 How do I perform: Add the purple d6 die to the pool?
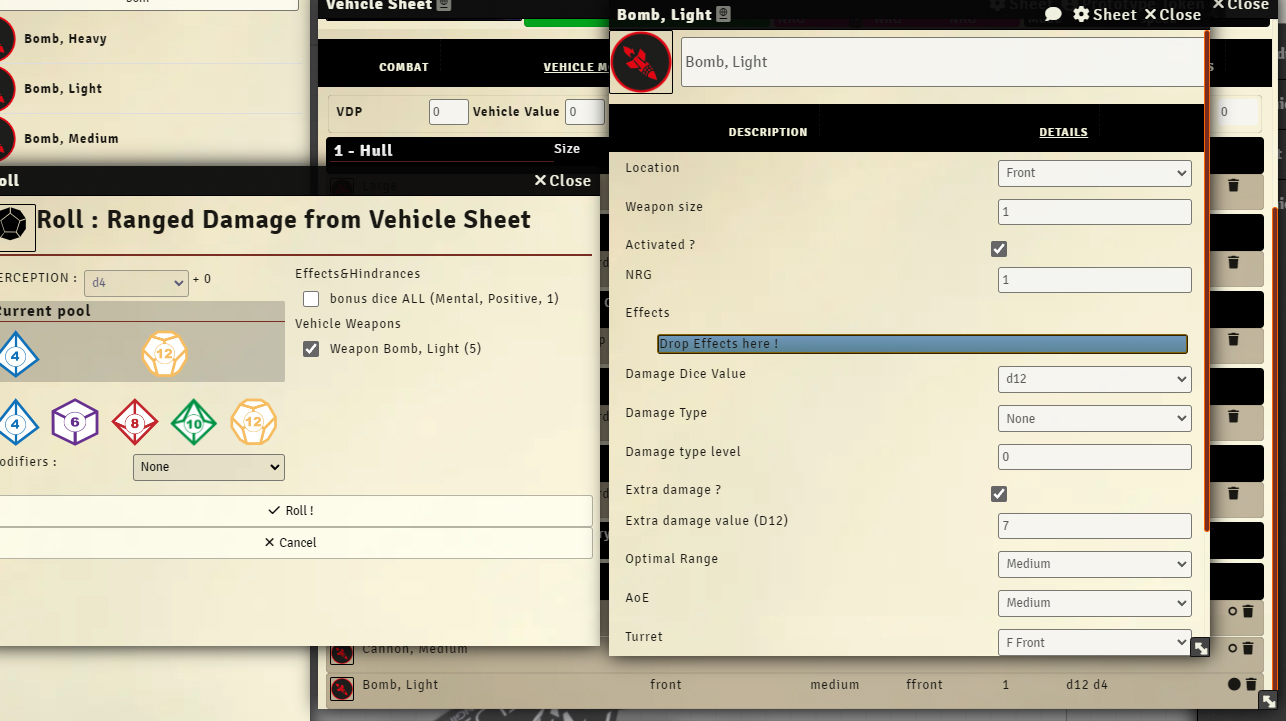click(x=75, y=422)
